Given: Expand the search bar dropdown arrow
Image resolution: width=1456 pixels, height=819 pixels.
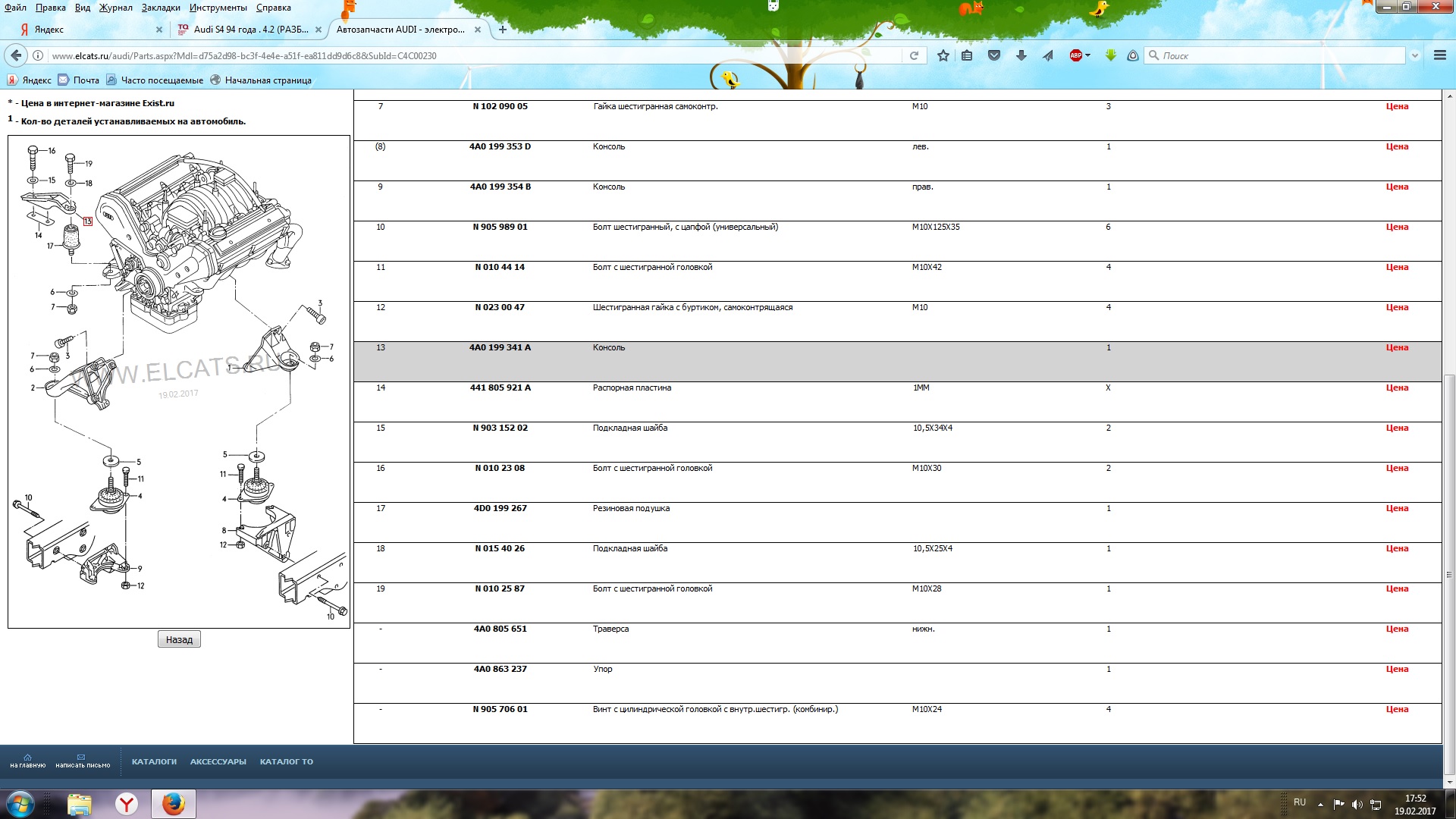Looking at the screenshot, I should click(x=1414, y=55).
